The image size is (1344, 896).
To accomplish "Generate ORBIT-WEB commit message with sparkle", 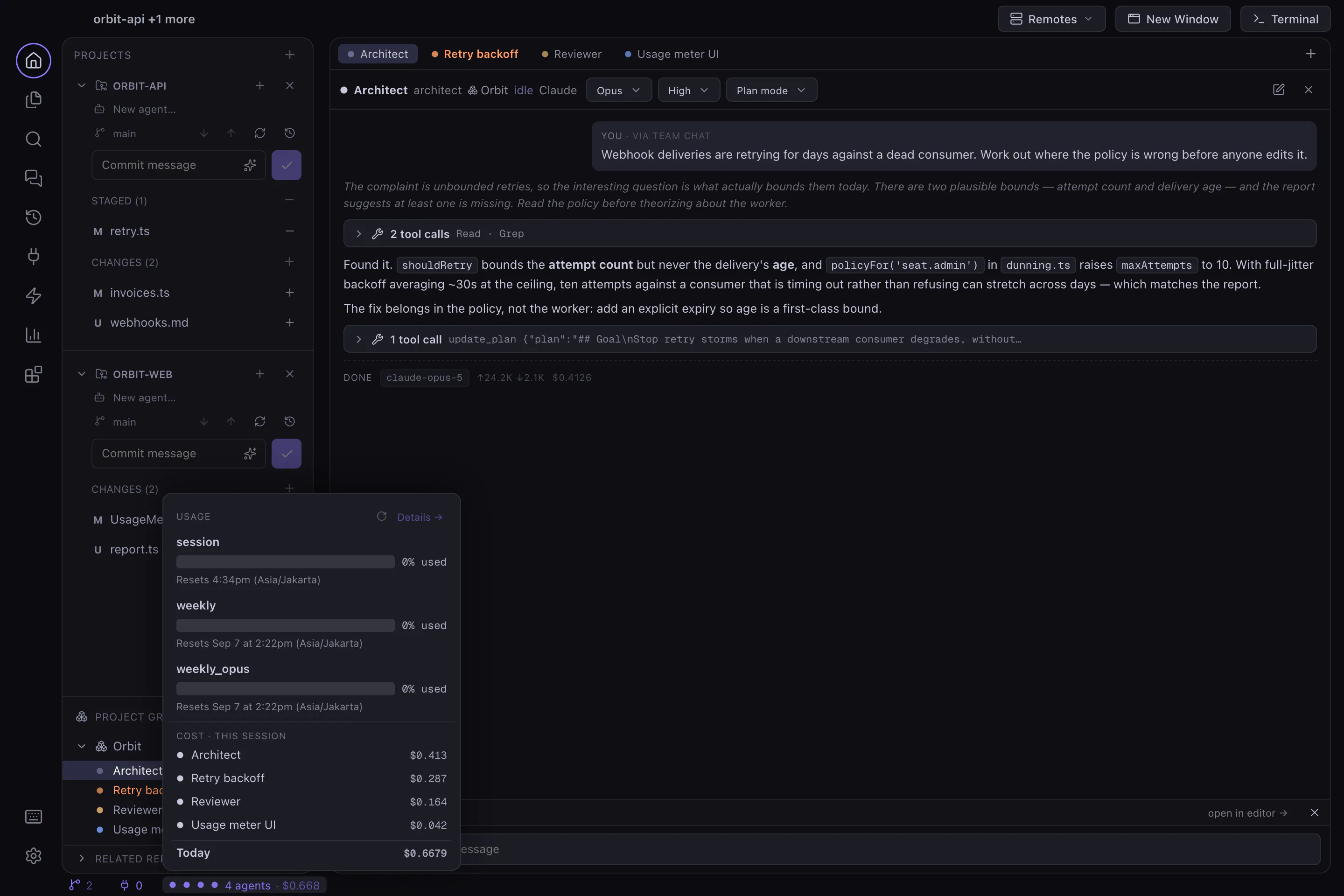I will tap(250, 454).
